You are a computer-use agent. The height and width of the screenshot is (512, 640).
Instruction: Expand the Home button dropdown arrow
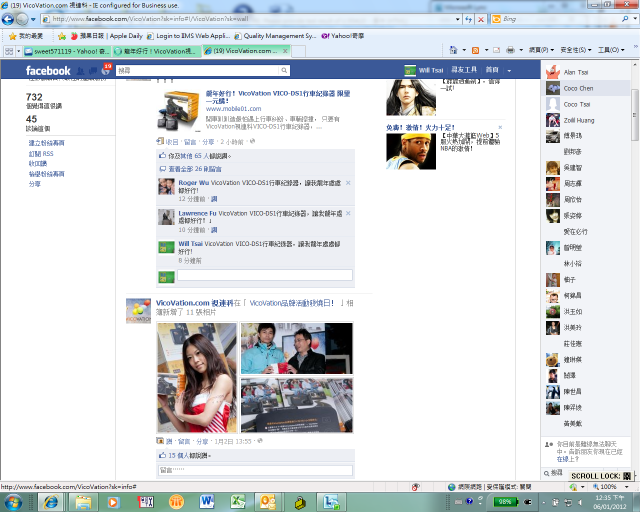[x=464, y=50]
